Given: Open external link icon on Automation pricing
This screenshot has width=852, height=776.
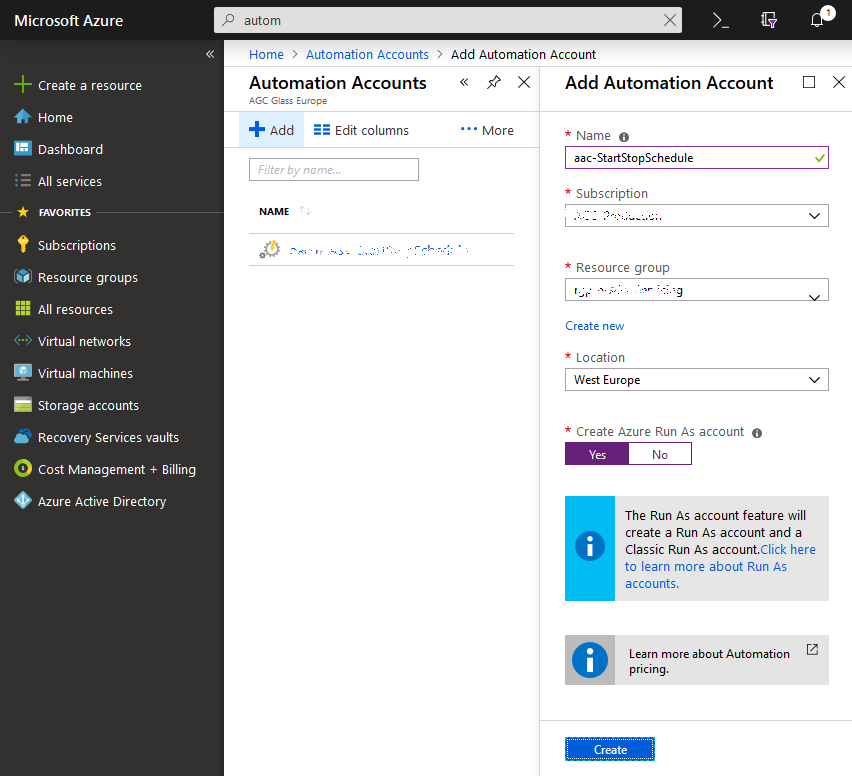Looking at the screenshot, I should coord(812,649).
